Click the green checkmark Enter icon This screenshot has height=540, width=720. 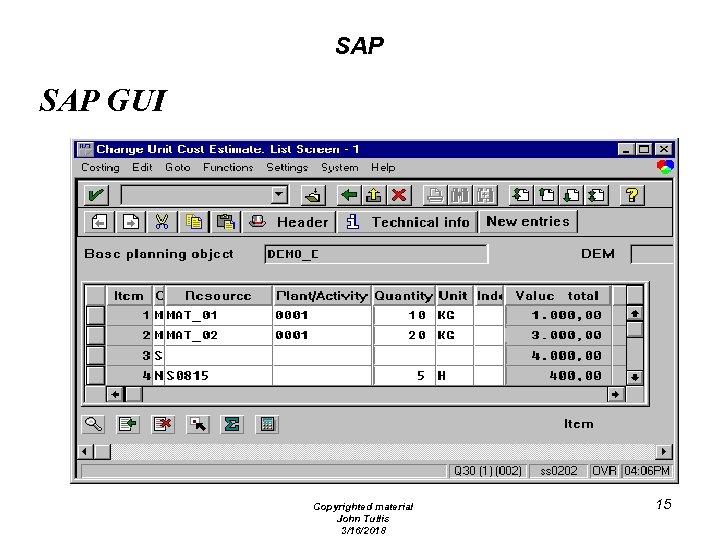tap(96, 195)
